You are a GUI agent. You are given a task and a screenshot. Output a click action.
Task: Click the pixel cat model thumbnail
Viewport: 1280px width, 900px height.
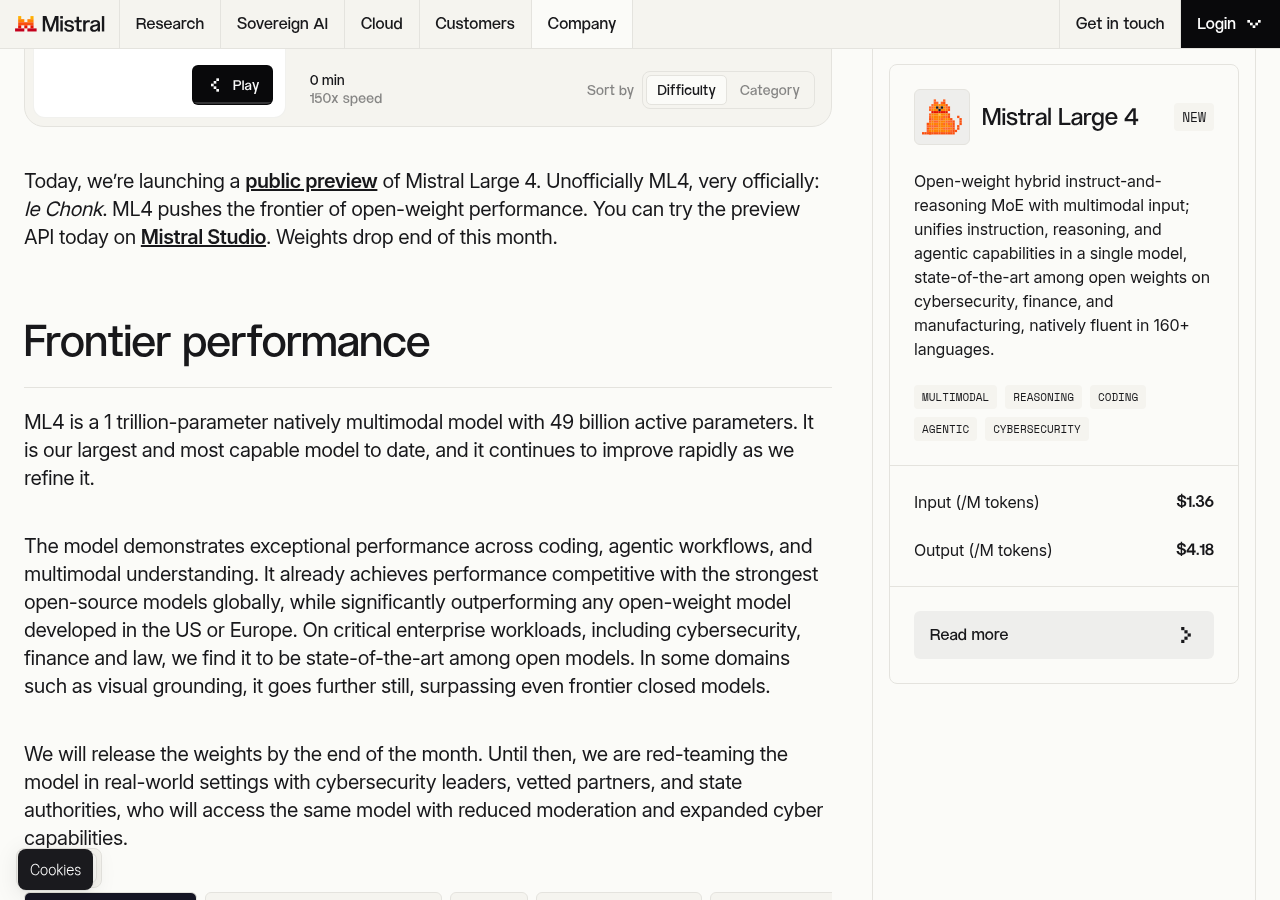942,117
